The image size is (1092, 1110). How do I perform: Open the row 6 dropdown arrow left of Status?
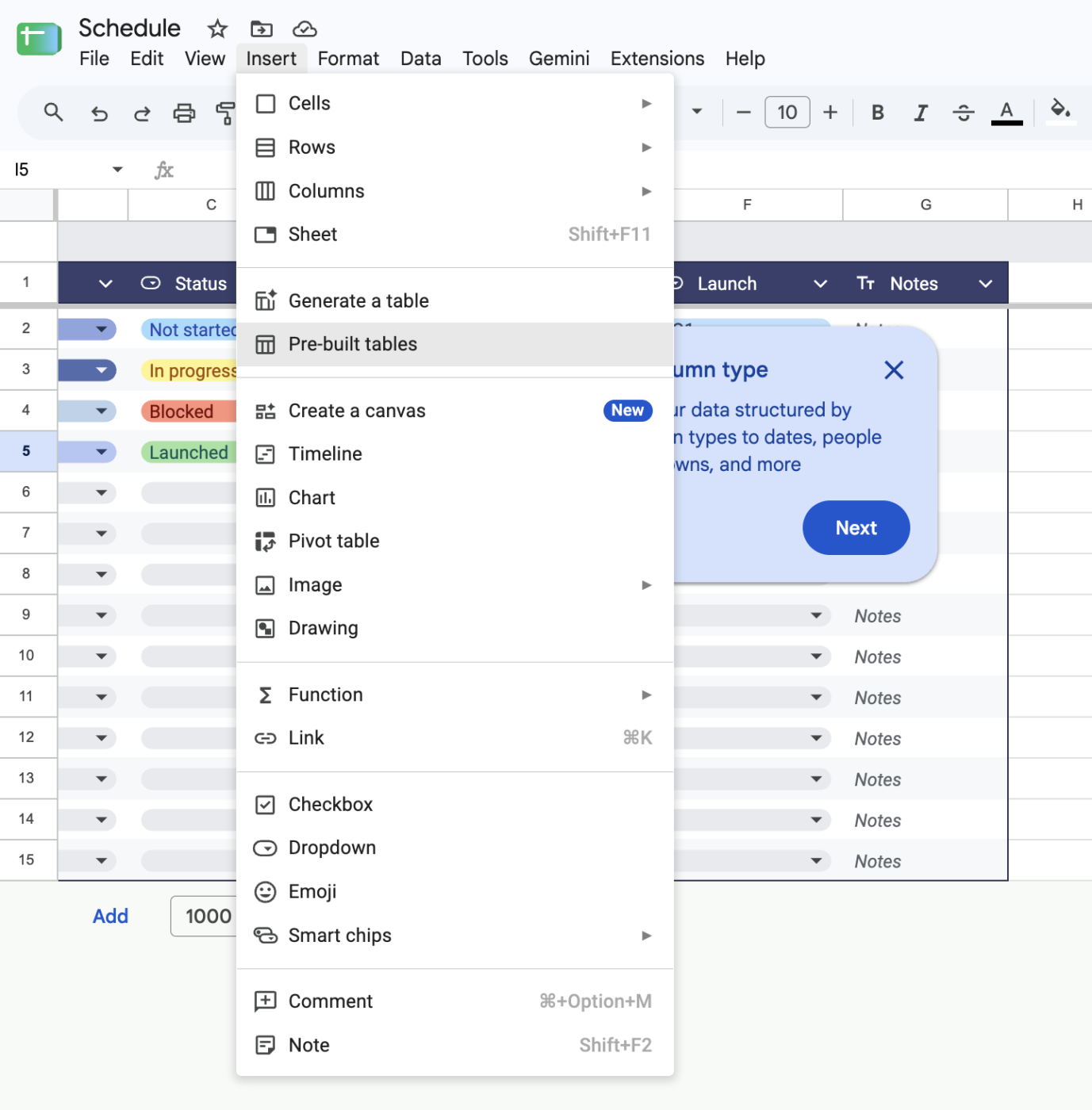click(x=101, y=493)
